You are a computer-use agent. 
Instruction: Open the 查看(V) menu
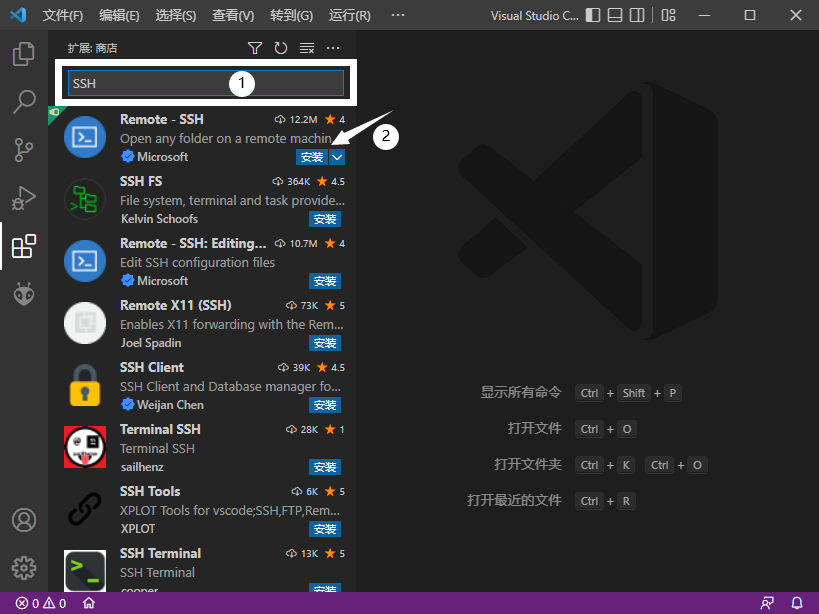point(233,15)
